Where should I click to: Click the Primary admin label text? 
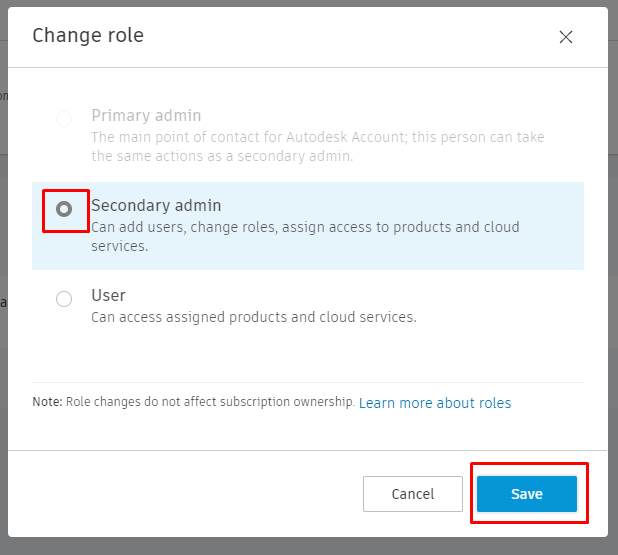[146, 115]
